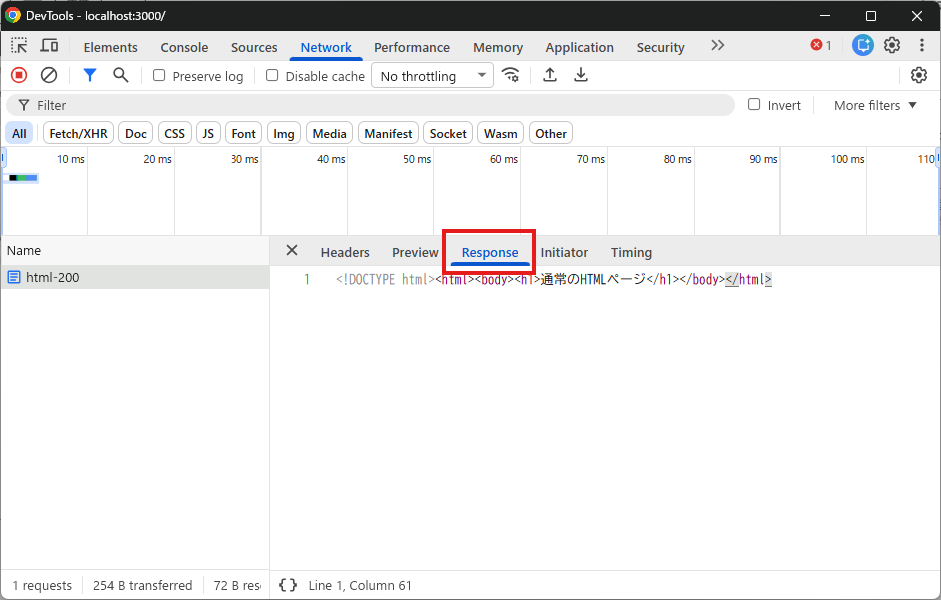Show more DevTools tabs chevron

pos(718,46)
